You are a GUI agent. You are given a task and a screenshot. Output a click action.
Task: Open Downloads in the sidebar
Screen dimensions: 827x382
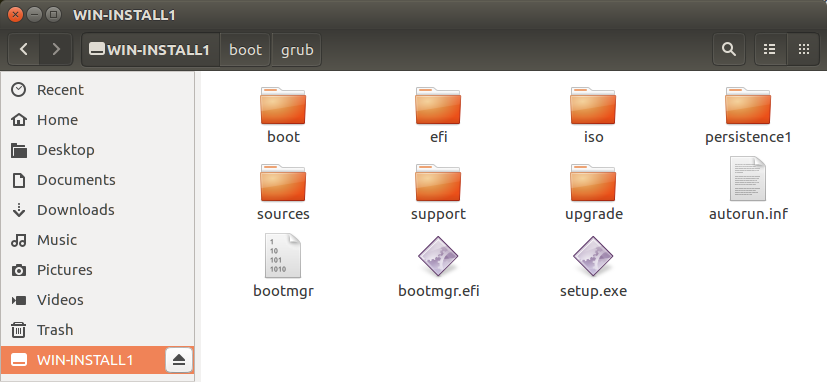(97, 210)
